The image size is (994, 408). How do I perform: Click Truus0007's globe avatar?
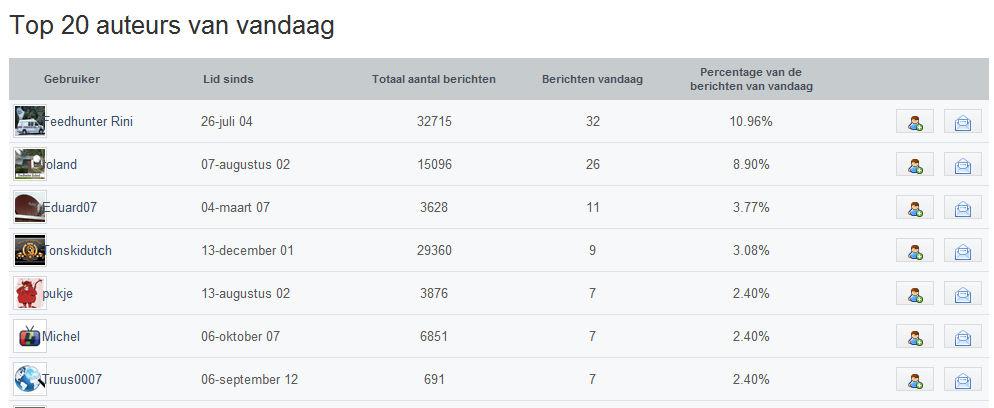(30, 379)
